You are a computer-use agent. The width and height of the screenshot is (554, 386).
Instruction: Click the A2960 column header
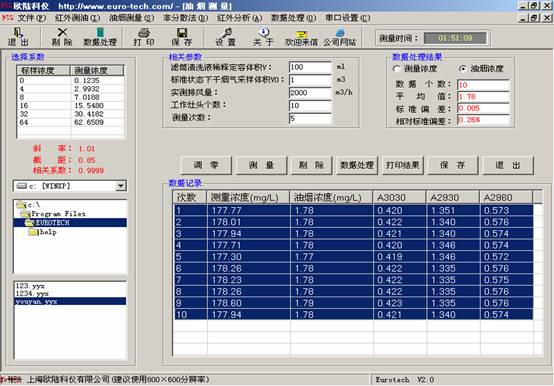506,197
